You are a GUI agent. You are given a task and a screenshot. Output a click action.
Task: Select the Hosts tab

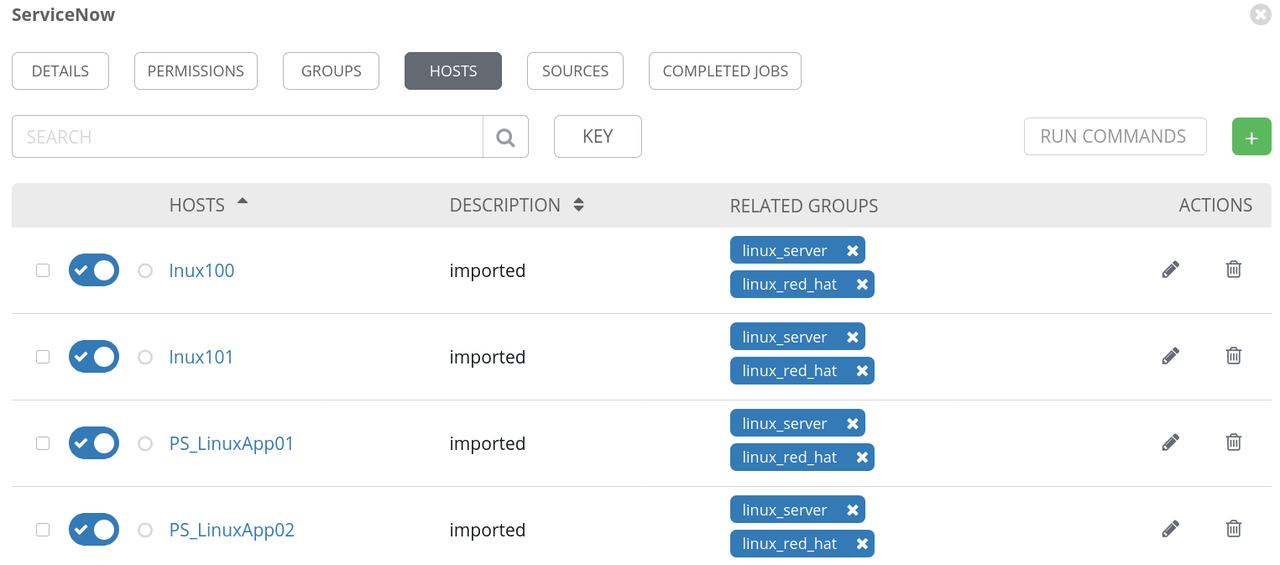[x=453, y=71]
